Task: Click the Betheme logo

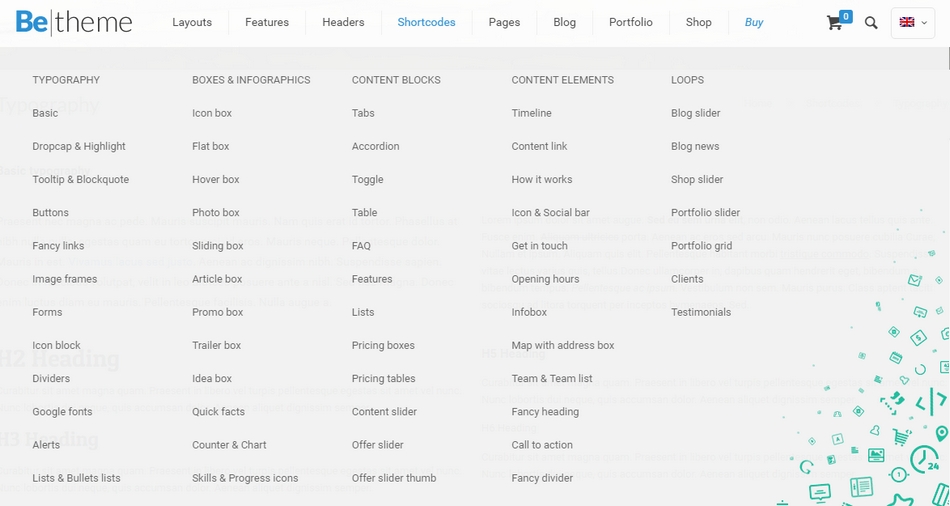Action: (x=74, y=22)
